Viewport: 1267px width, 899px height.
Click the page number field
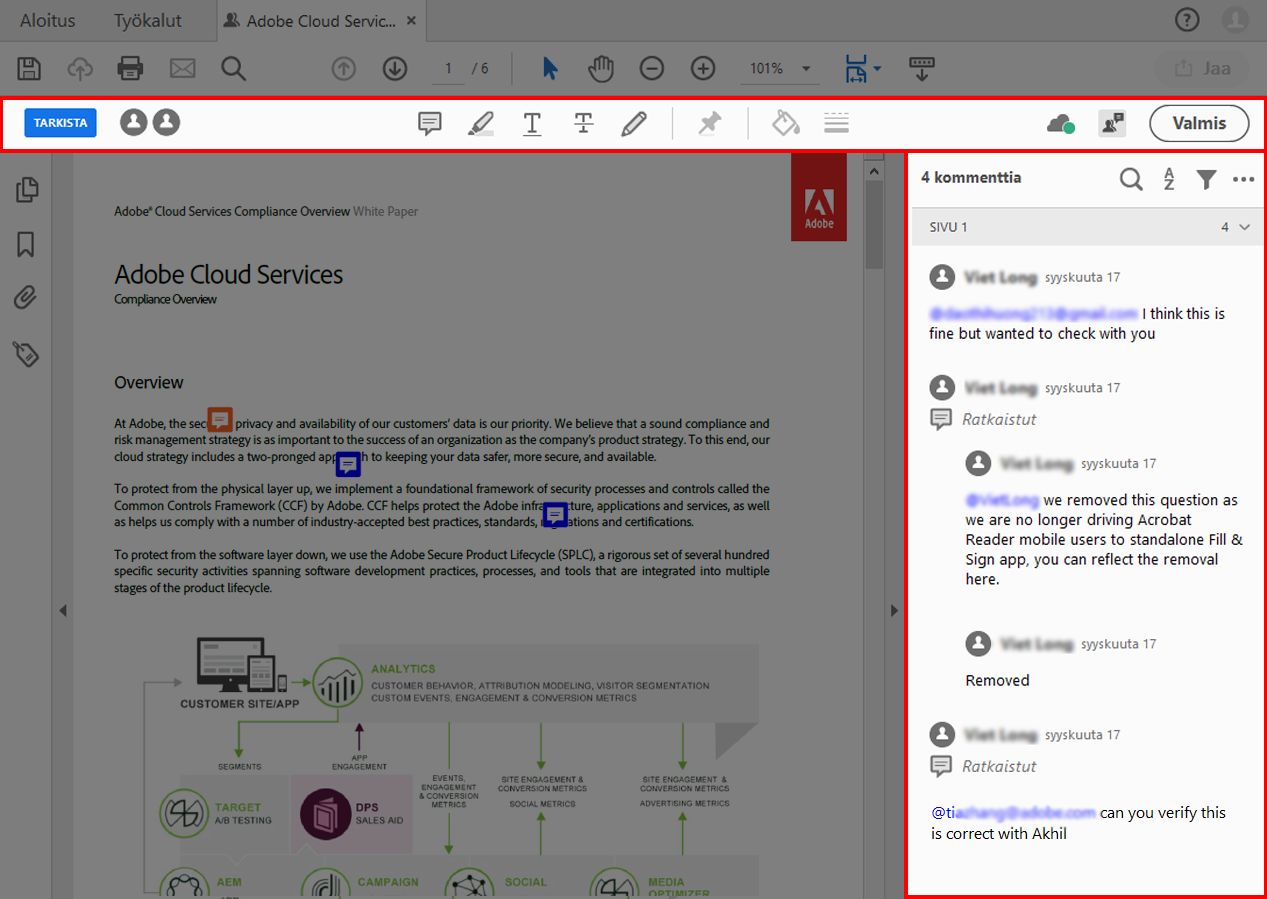click(448, 68)
